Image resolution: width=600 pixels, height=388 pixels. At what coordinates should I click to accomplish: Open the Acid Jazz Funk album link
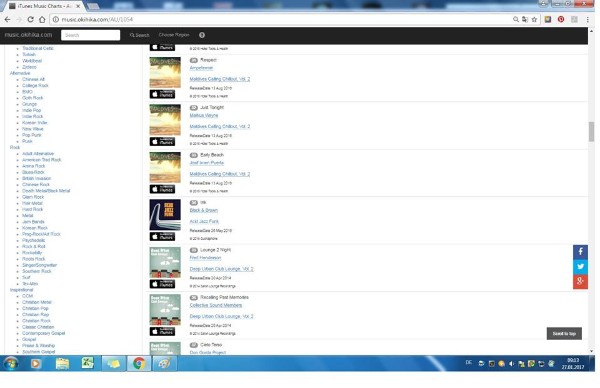[204, 221]
